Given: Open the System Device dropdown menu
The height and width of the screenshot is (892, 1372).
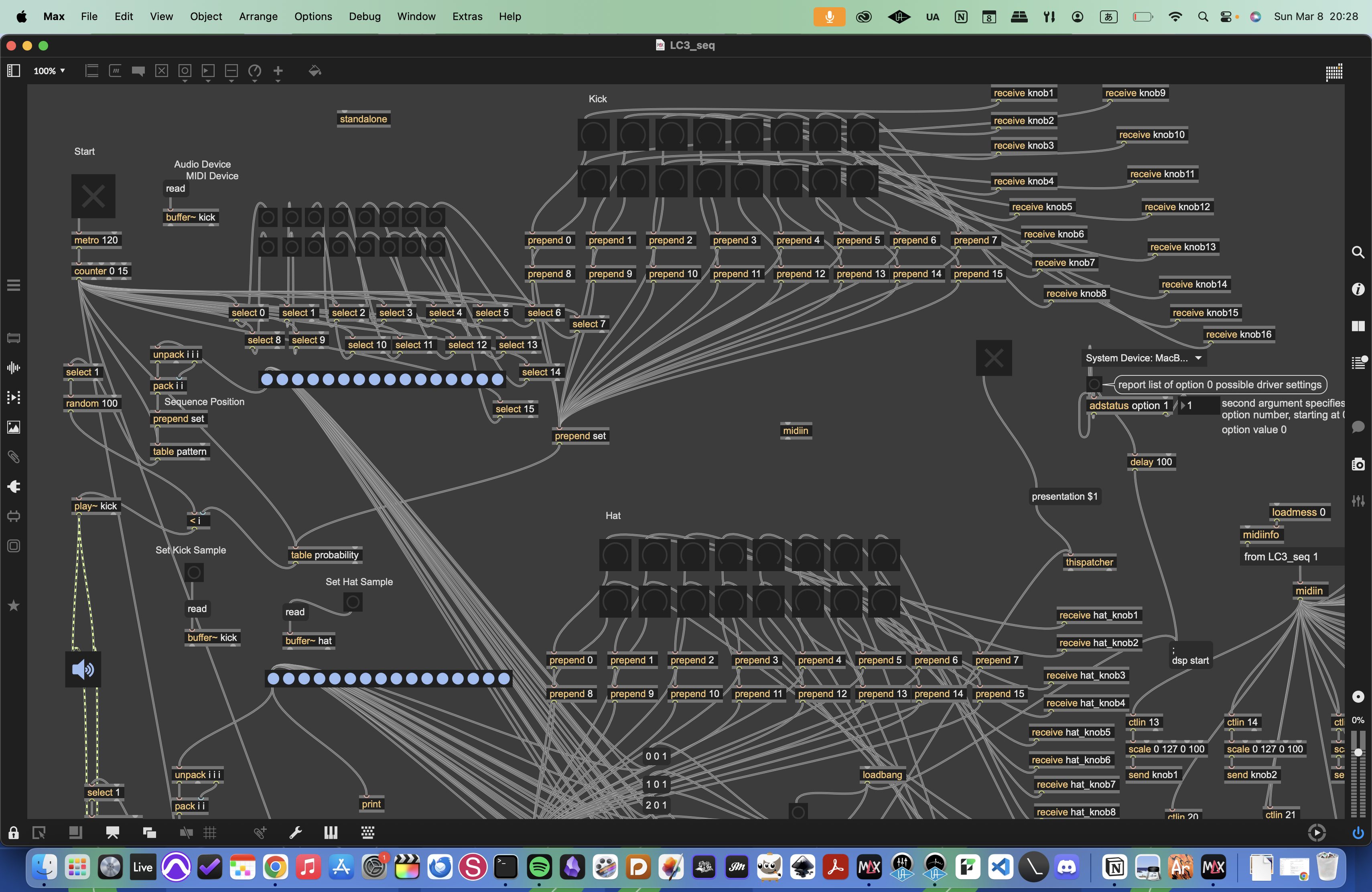Looking at the screenshot, I should coord(1144,358).
